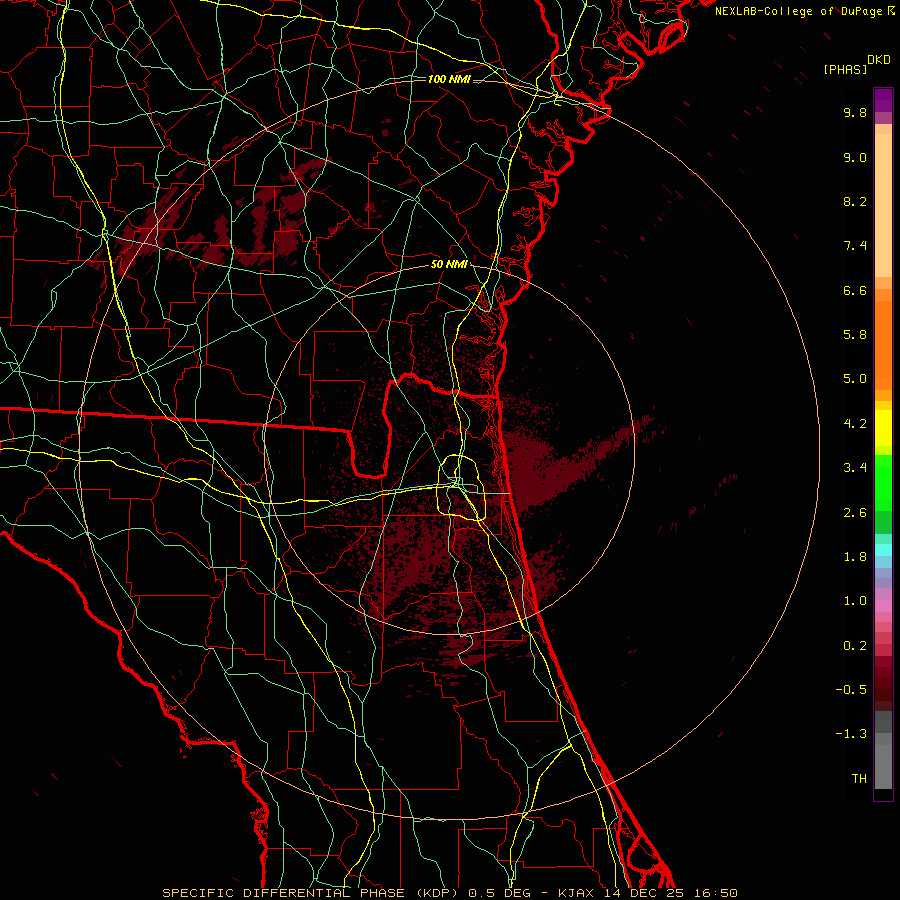
Task: Click the 4.2 scale value
Action: [x=855, y=424]
